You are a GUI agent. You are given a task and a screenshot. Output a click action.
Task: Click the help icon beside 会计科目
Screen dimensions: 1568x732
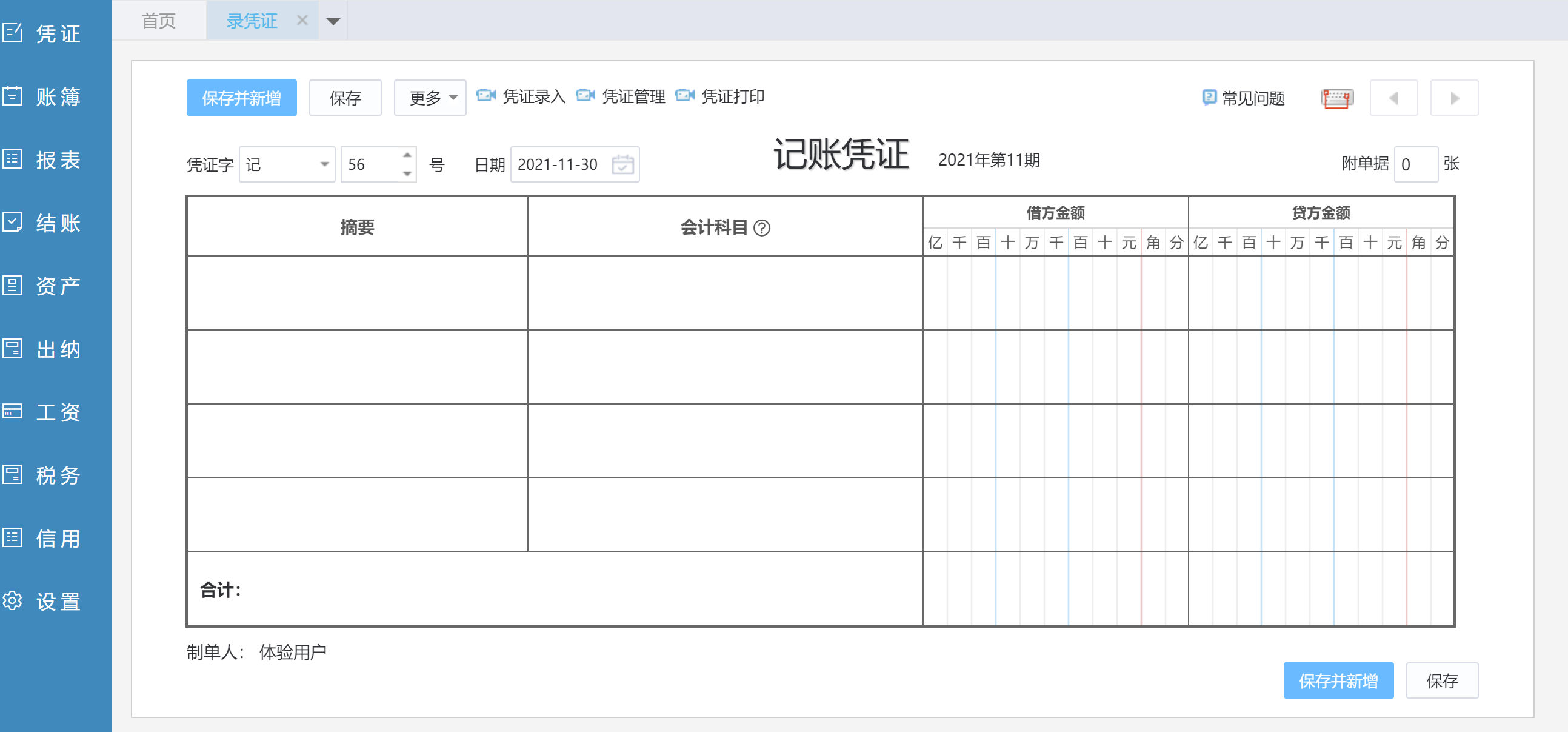[761, 228]
